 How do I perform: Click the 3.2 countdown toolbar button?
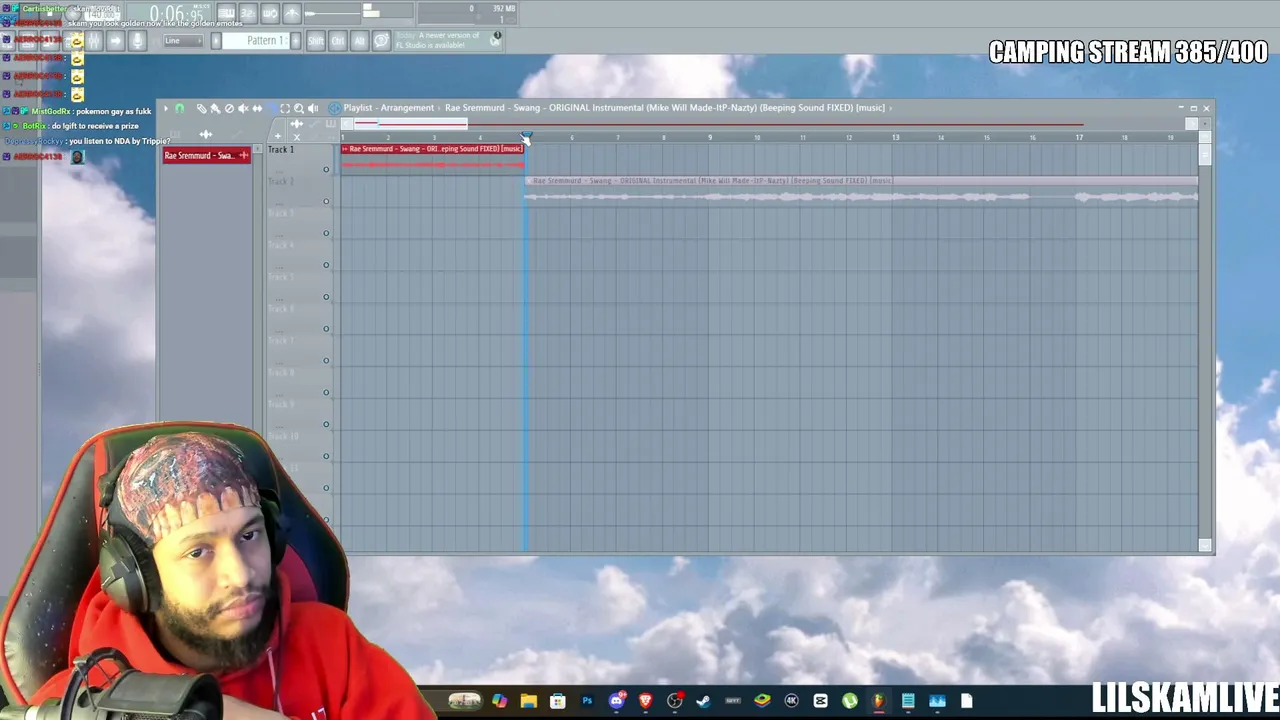point(248,13)
